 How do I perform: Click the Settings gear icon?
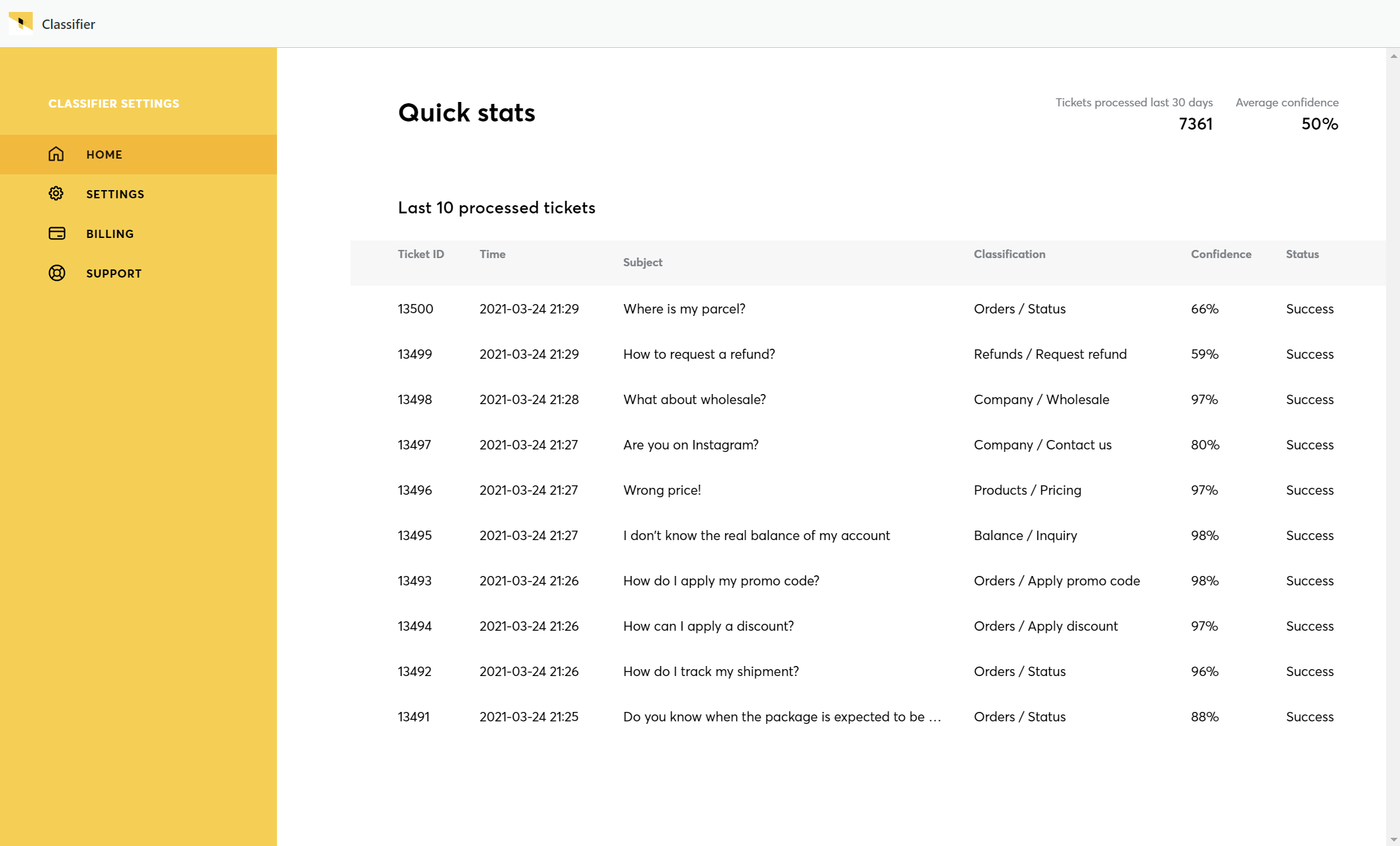57,194
